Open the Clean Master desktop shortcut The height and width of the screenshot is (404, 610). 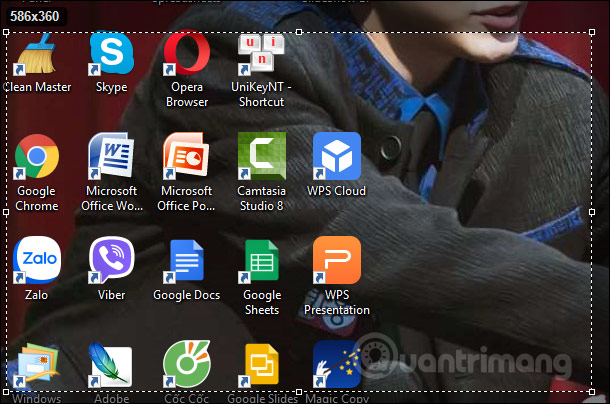(x=36, y=54)
